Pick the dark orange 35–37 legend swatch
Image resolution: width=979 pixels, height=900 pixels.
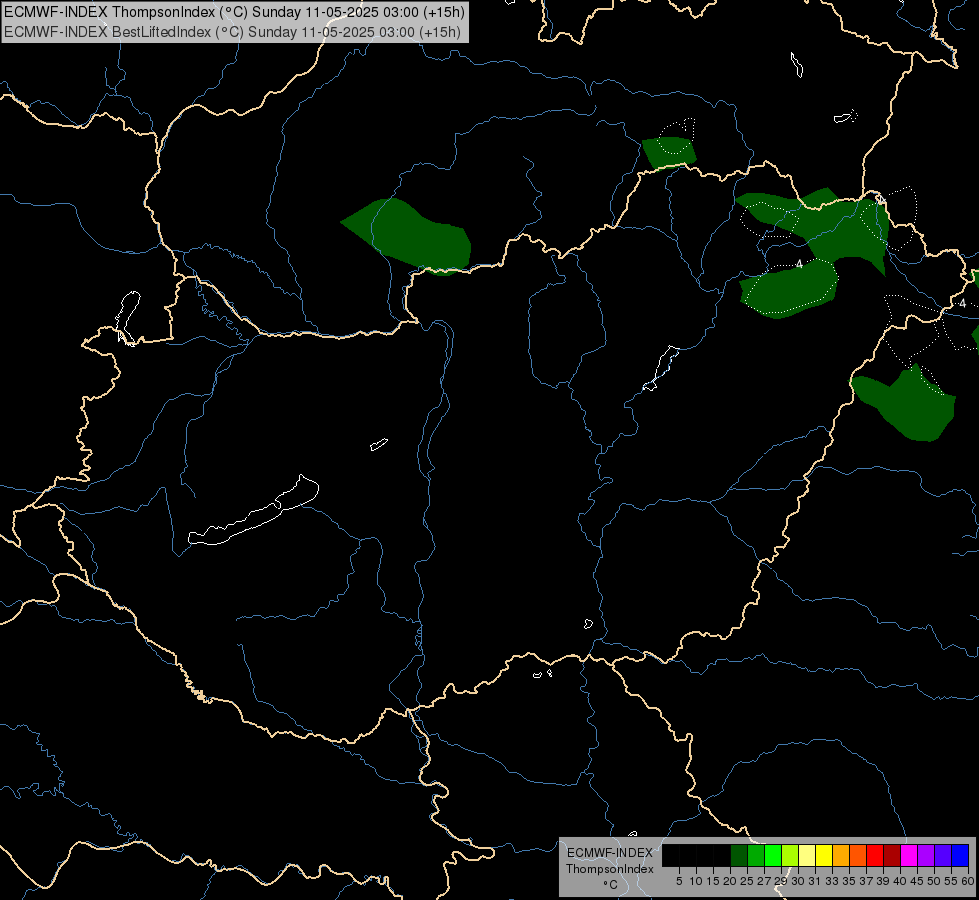point(858,855)
